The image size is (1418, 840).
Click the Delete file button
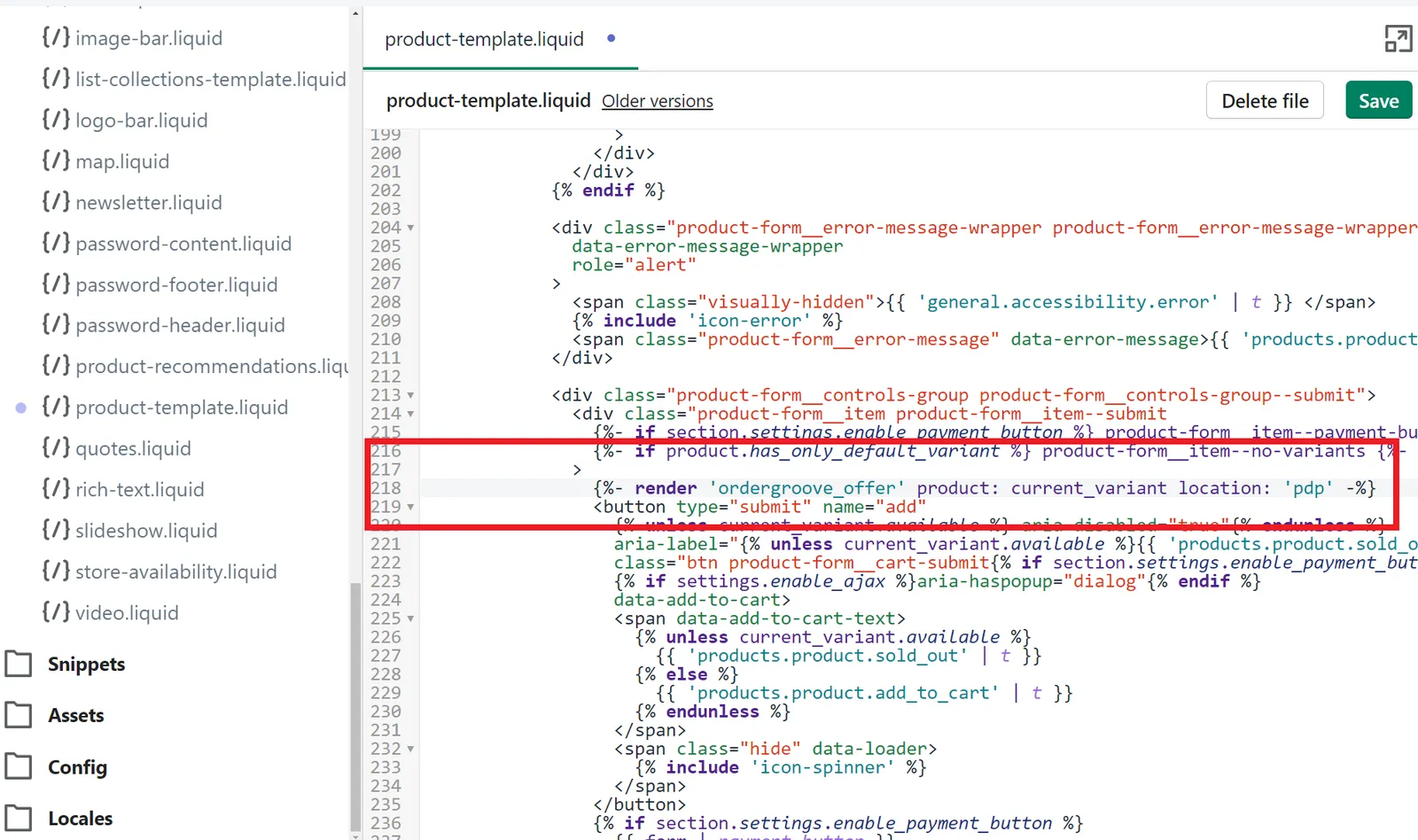click(x=1265, y=100)
